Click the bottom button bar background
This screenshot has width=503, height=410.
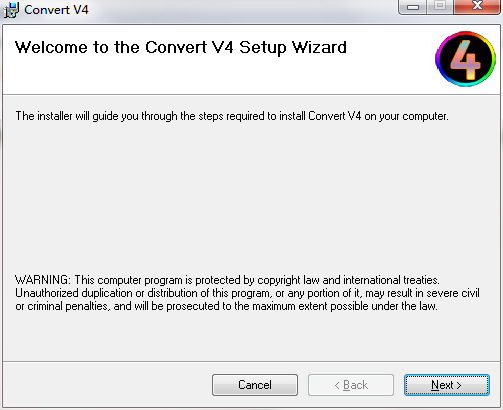coord(107,385)
